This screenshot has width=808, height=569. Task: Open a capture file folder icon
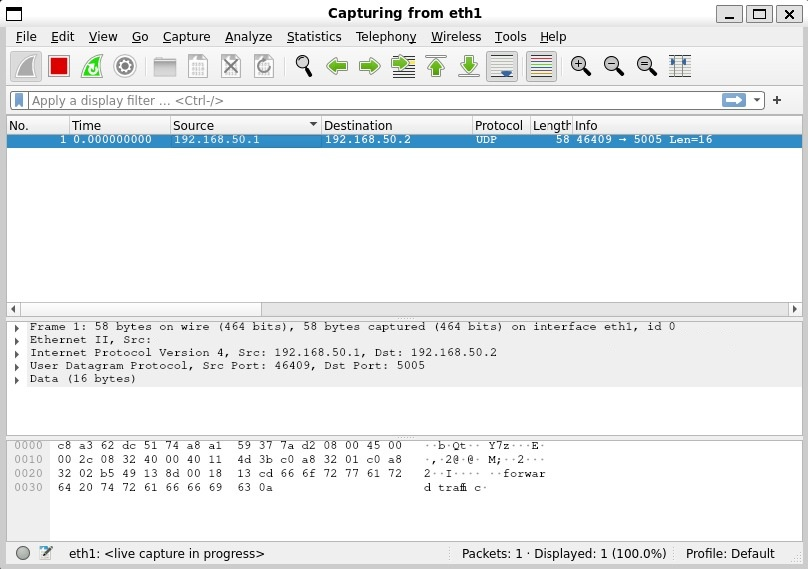click(x=165, y=66)
